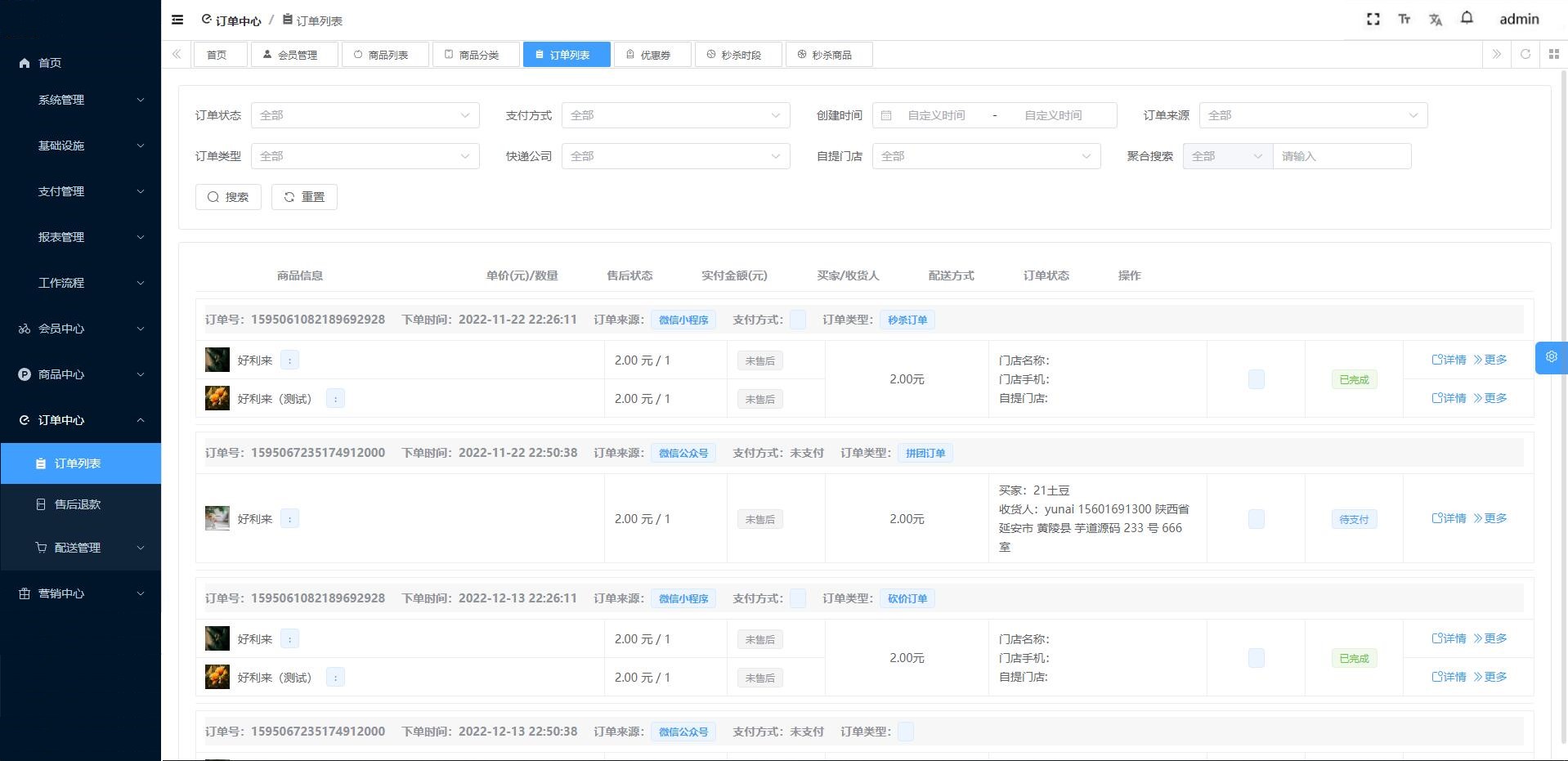Click 微信公众号 tag of 2022-11-22 order
1568x761 pixels.
[x=683, y=453]
